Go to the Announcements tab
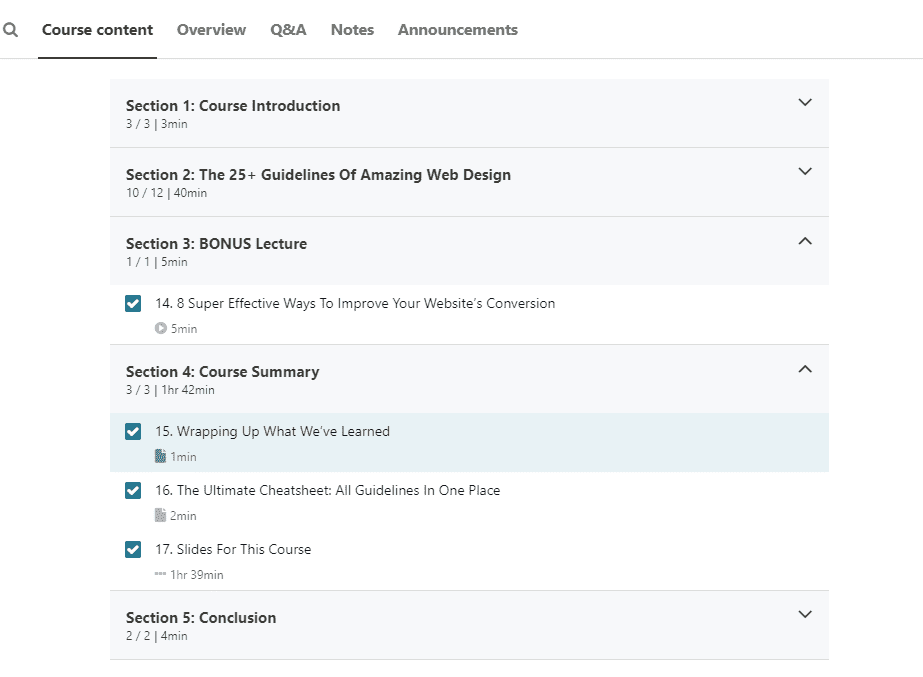The height and width of the screenshot is (677, 923). tap(458, 29)
